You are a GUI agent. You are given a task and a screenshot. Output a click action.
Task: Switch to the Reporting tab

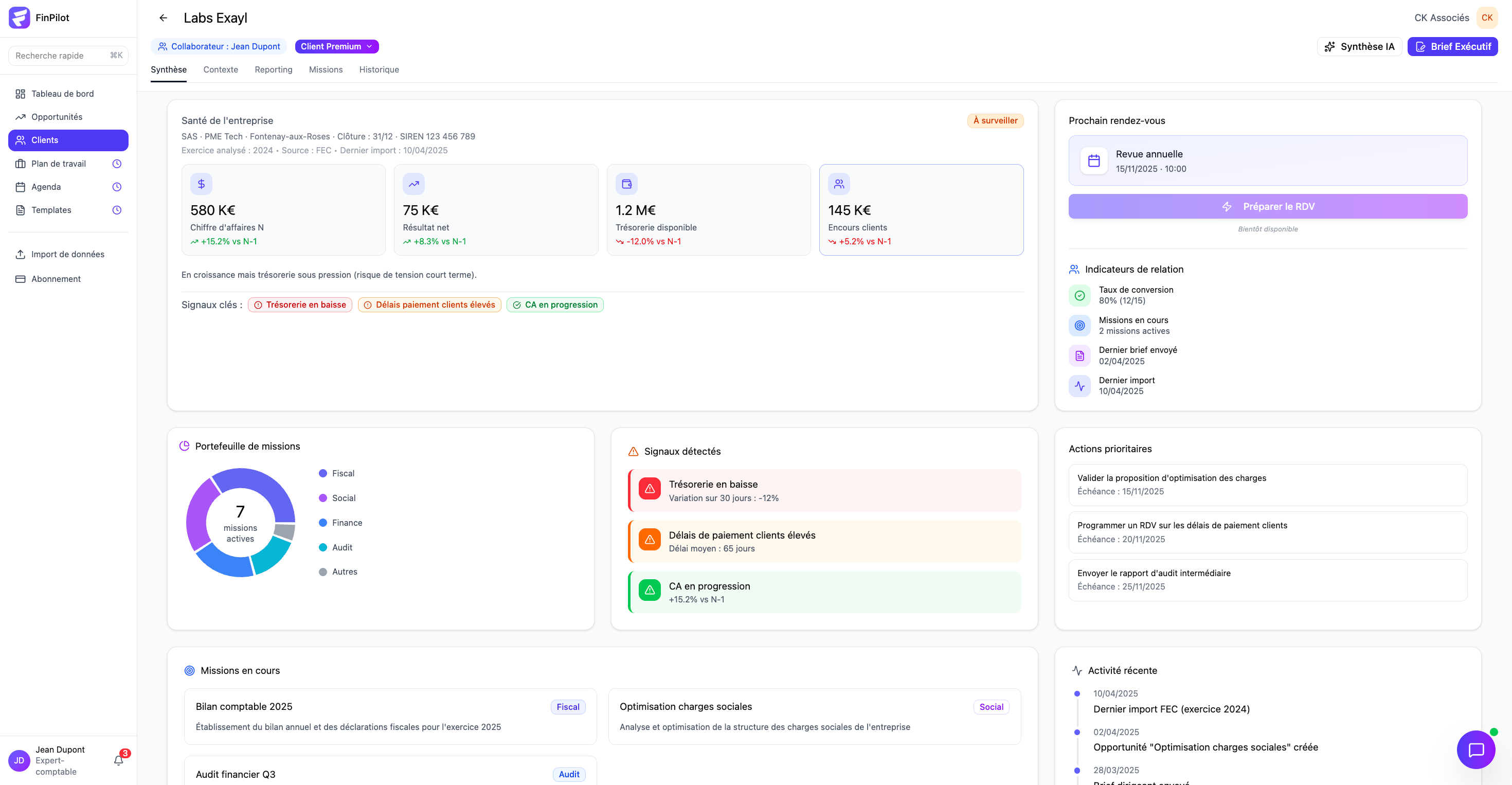coord(274,69)
